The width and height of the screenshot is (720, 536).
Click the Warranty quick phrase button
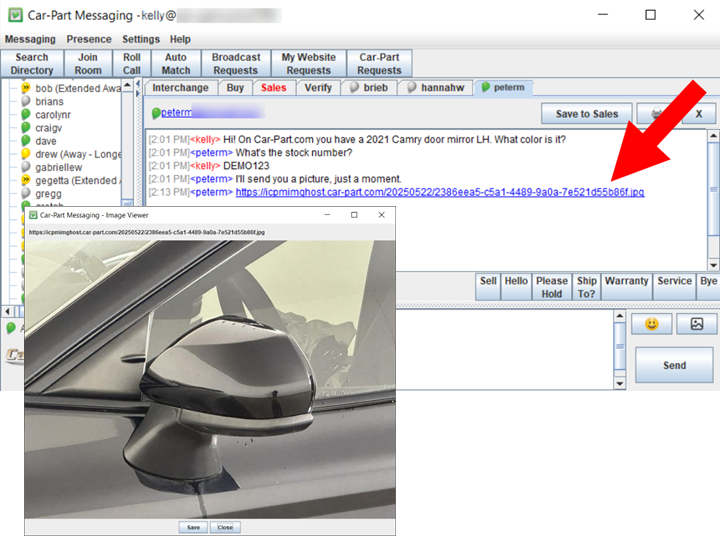[626, 287]
